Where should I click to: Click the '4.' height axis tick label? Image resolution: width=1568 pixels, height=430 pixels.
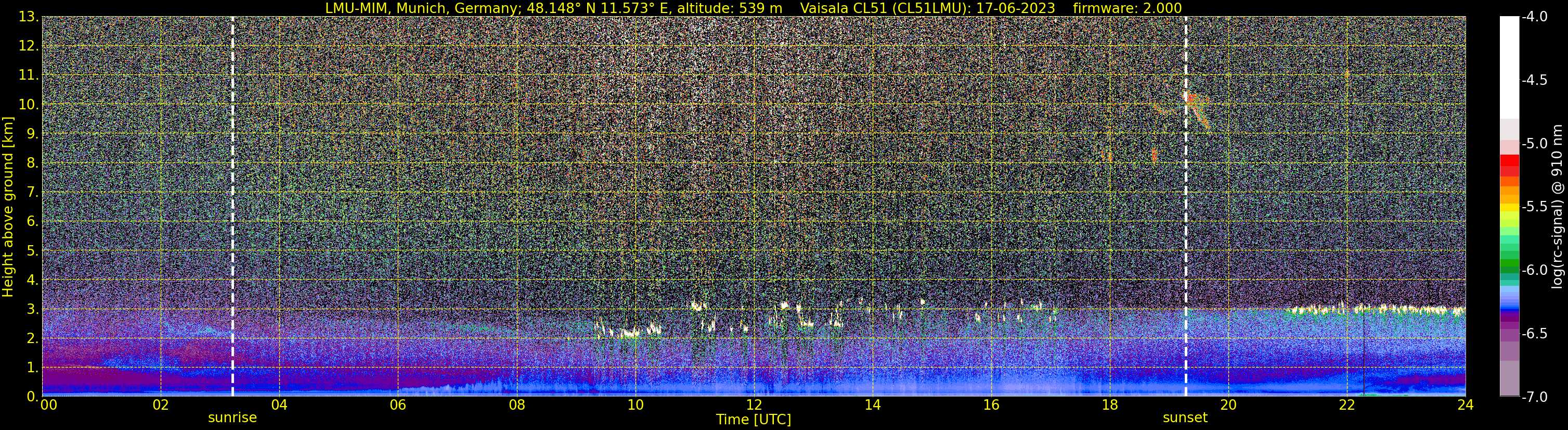[32, 280]
